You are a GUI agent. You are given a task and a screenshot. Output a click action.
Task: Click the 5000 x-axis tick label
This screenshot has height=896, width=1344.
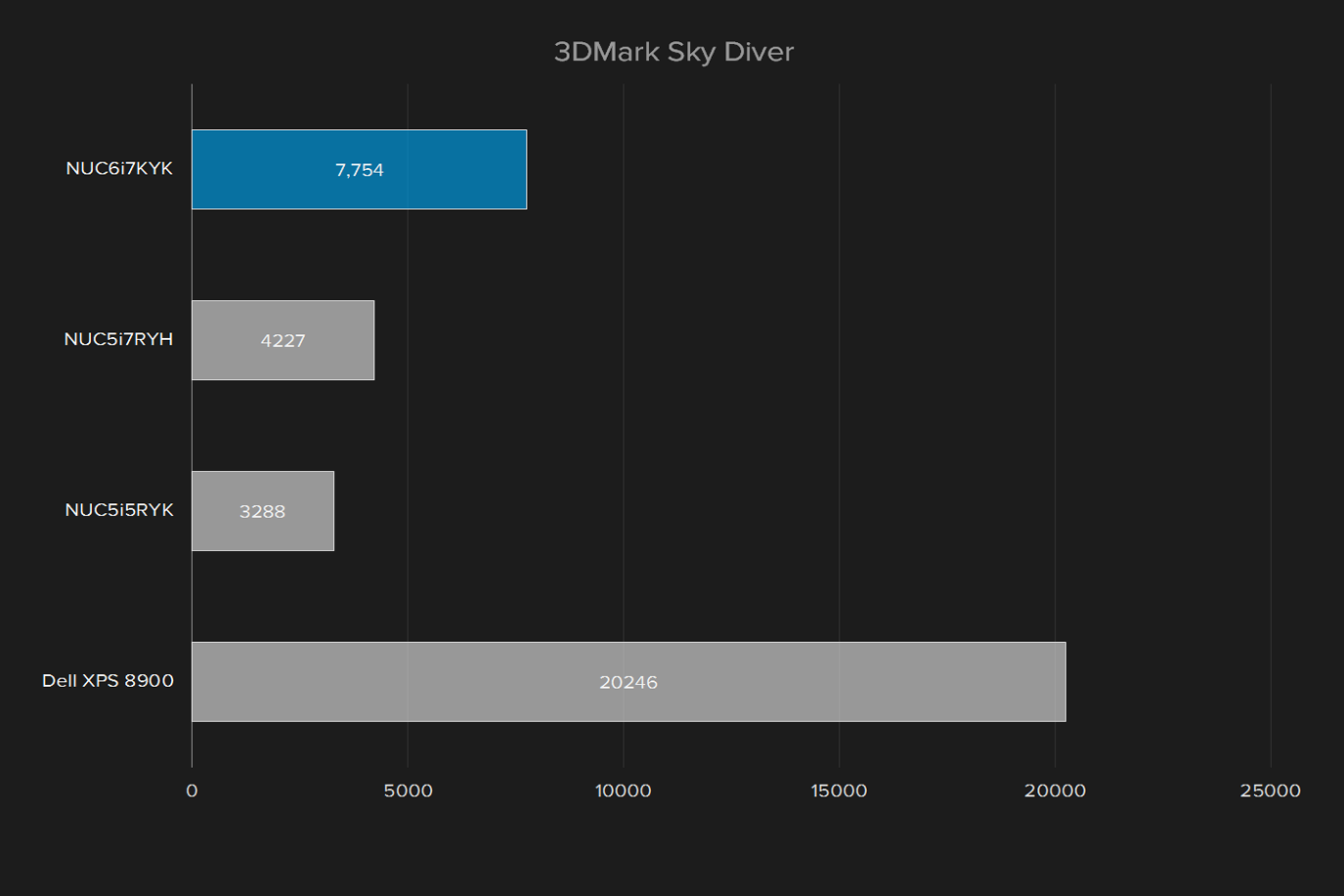pyautogui.click(x=408, y=790)
